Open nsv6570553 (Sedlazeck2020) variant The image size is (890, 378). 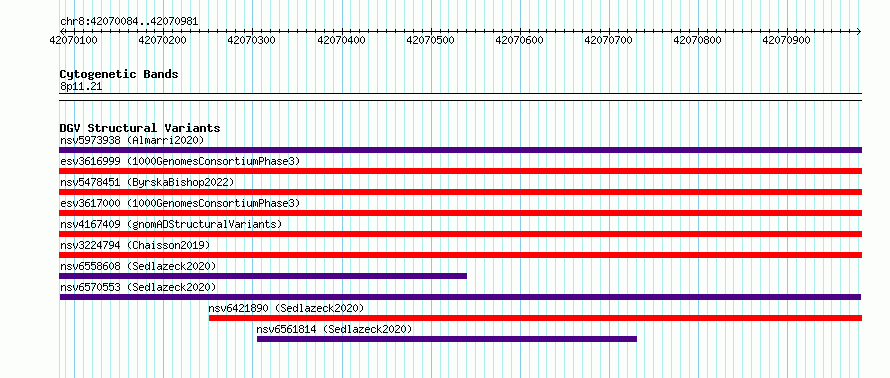[x=138, y=287]
